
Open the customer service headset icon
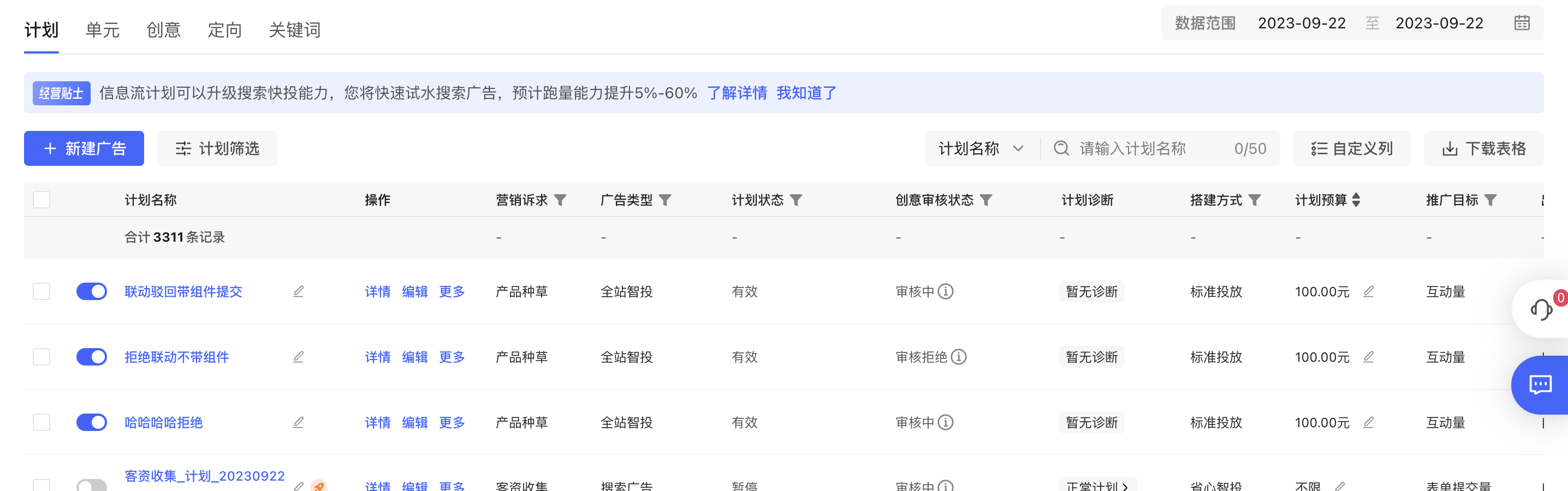click(1542, 309)
